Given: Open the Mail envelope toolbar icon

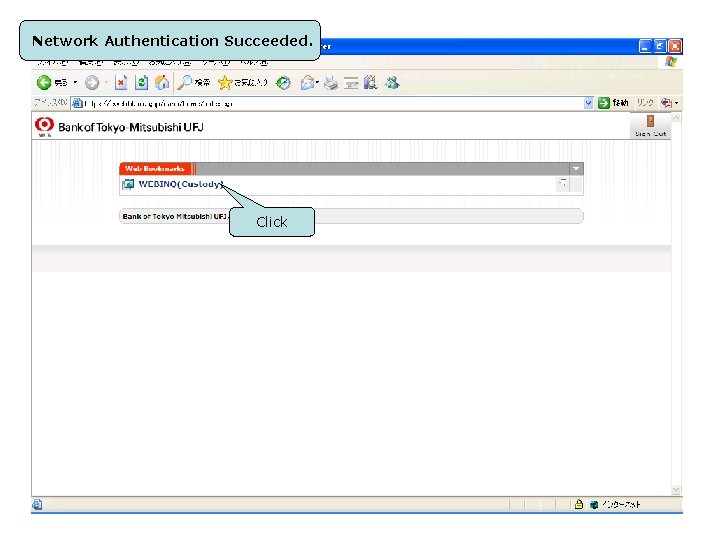Looking at the screenshot, I should pos(307,83).
